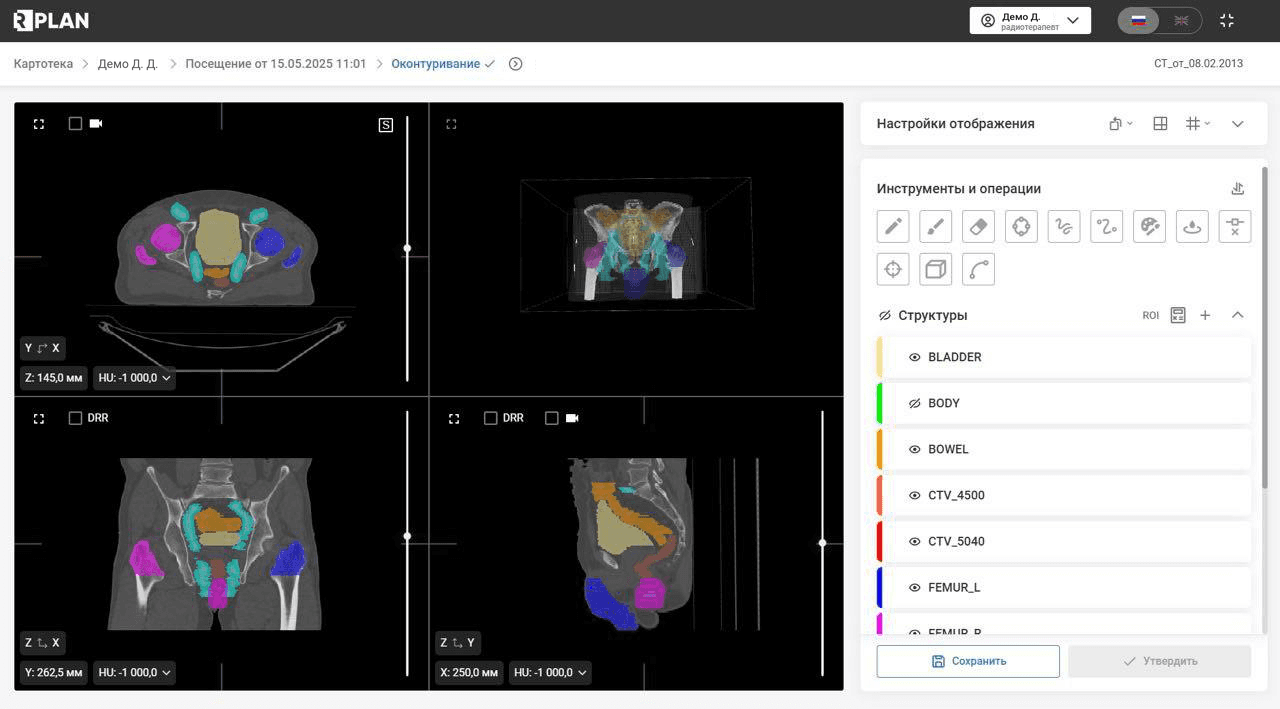Click the Сохранить button
1280x709 pixels.
coord(968,661)
